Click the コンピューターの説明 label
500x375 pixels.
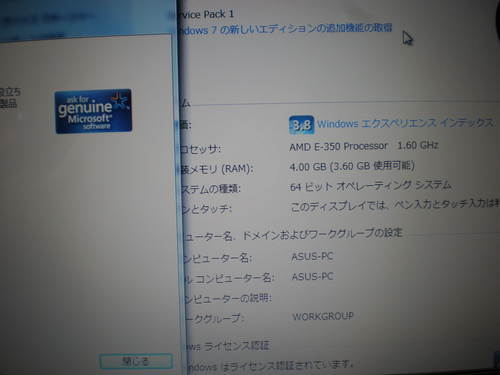[x=228, y=298]
